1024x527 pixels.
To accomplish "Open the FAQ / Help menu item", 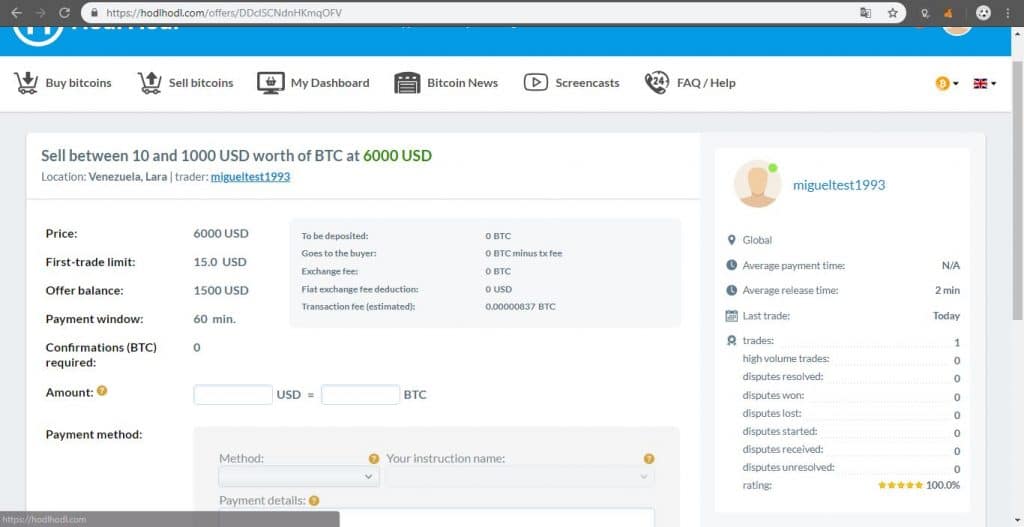I will 690,83.
